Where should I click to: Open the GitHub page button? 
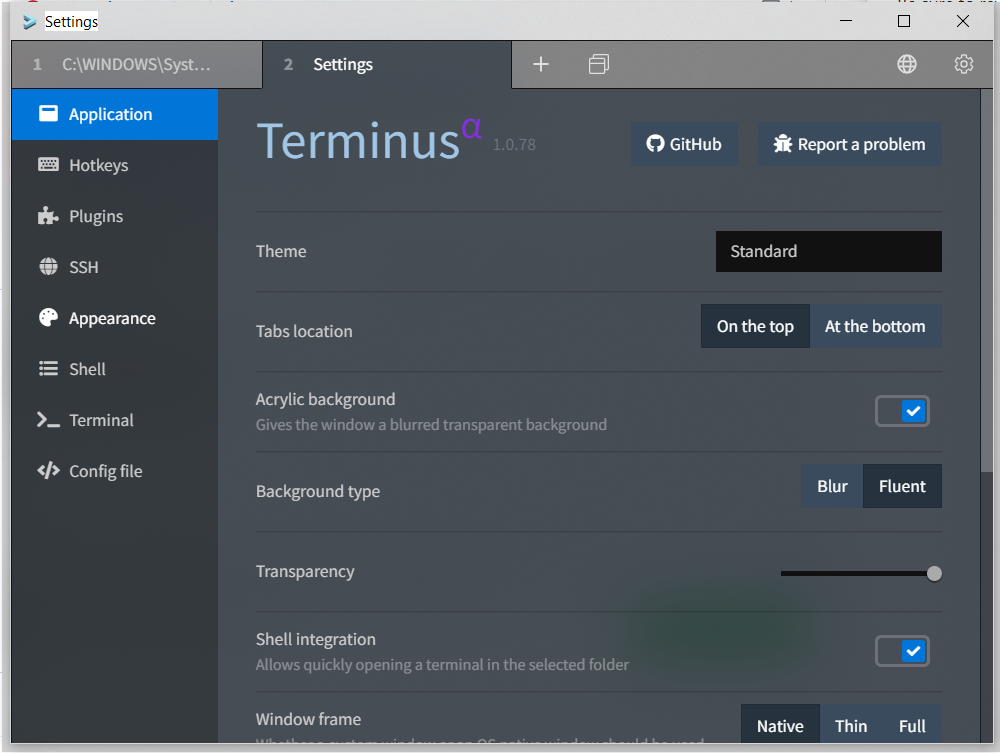pos(684,144)
